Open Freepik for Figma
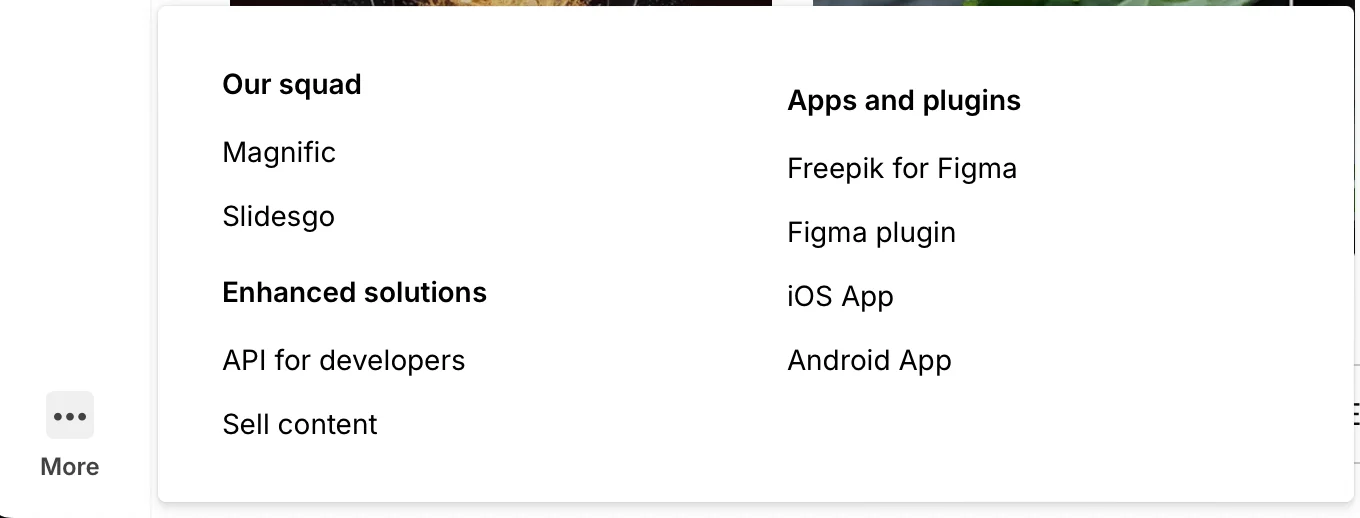 (x=902, y=168)
